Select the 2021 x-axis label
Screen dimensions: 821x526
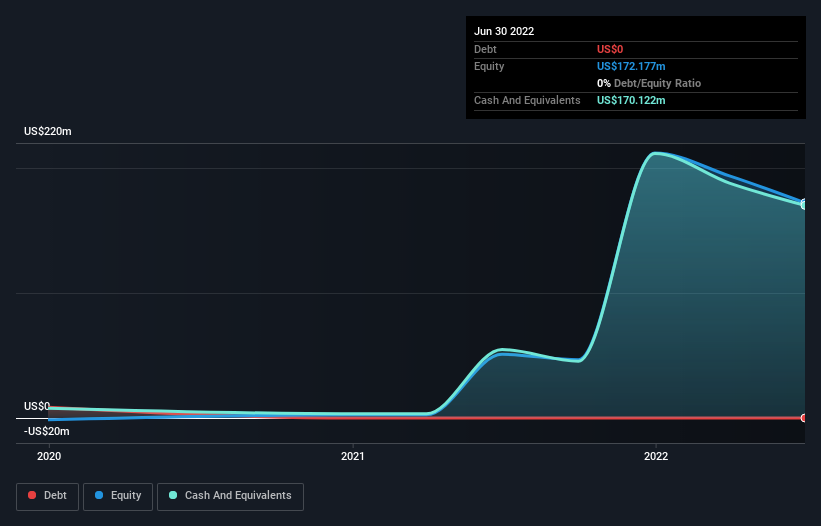353,456
